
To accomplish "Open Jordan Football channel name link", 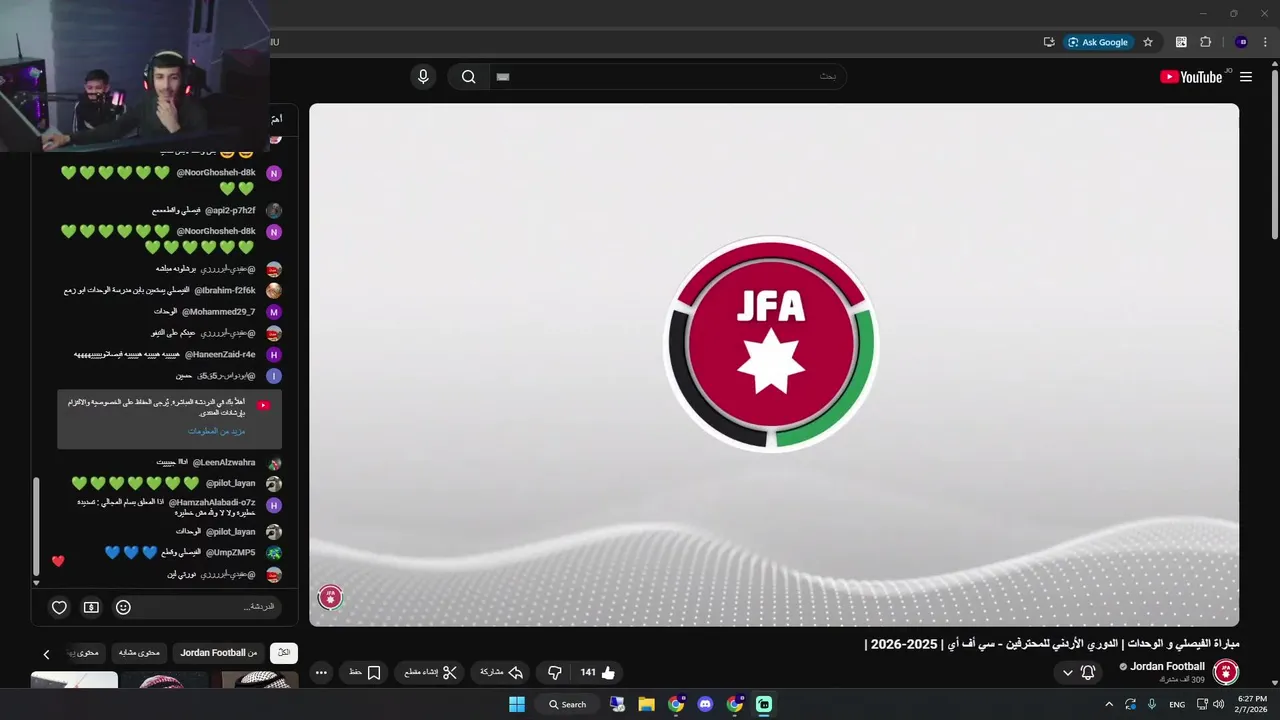I will (x=1167, y=667).
